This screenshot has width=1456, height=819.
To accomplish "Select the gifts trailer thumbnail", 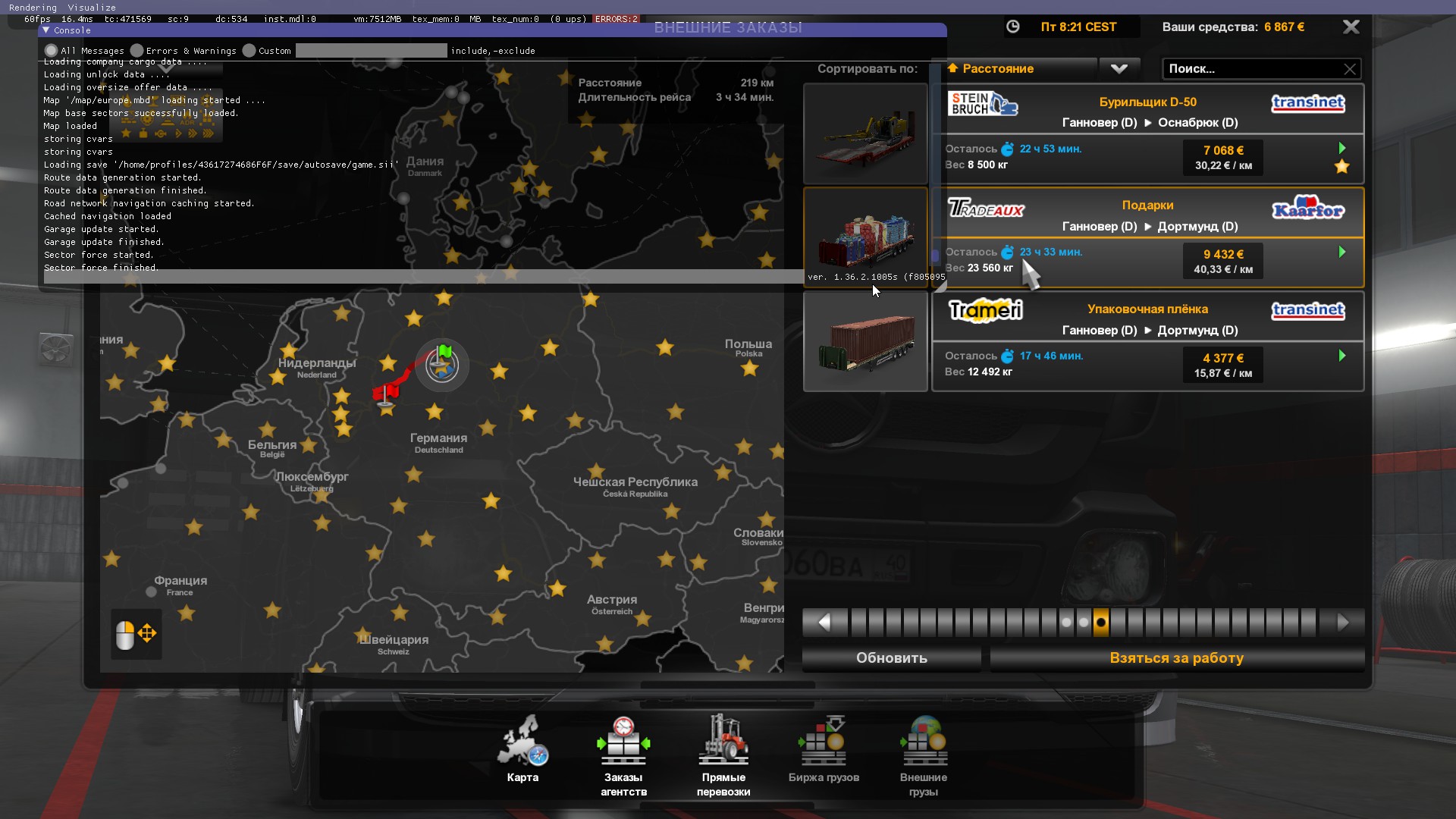I will (x=865, y=237).
